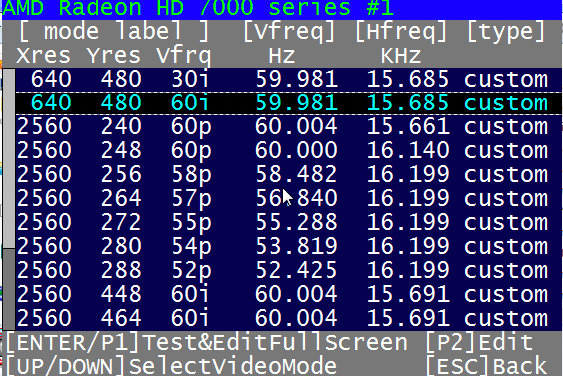
Task: Click ENTER/P1 Test&EditFullScreen option
Action: tap(207, 342)
